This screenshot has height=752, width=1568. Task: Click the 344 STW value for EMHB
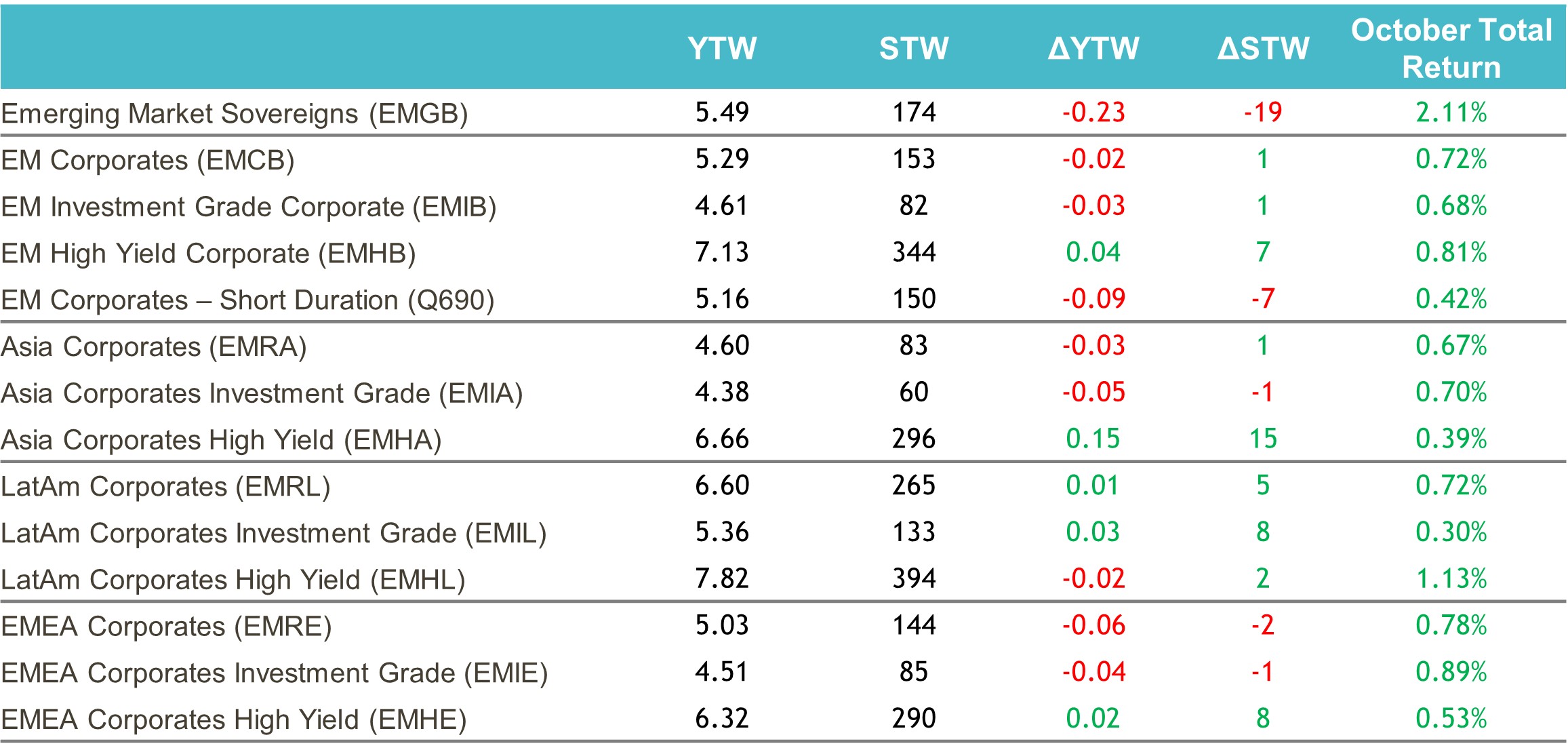[914, 252]
